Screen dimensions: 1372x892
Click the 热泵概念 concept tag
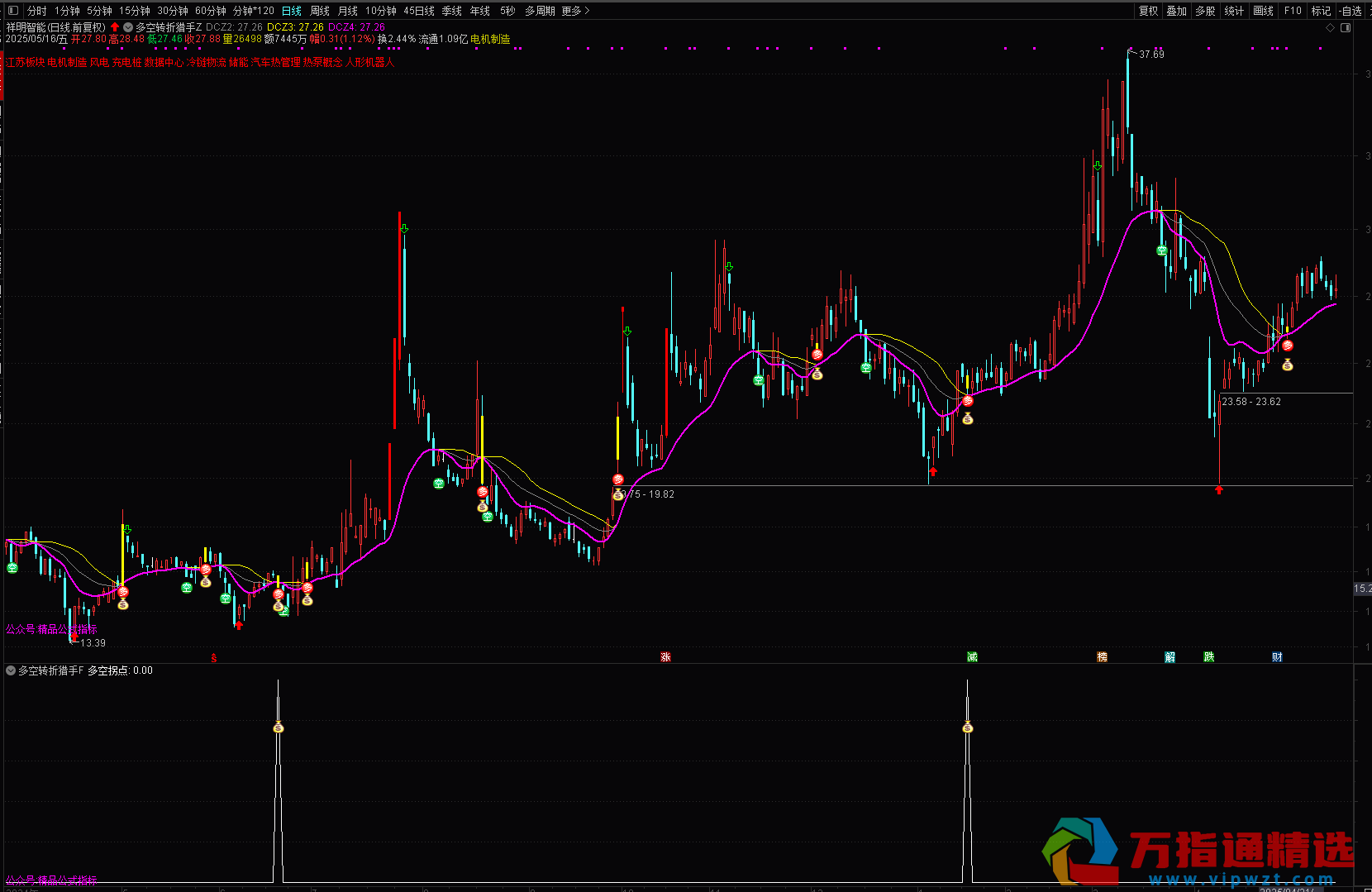(322, 62)
